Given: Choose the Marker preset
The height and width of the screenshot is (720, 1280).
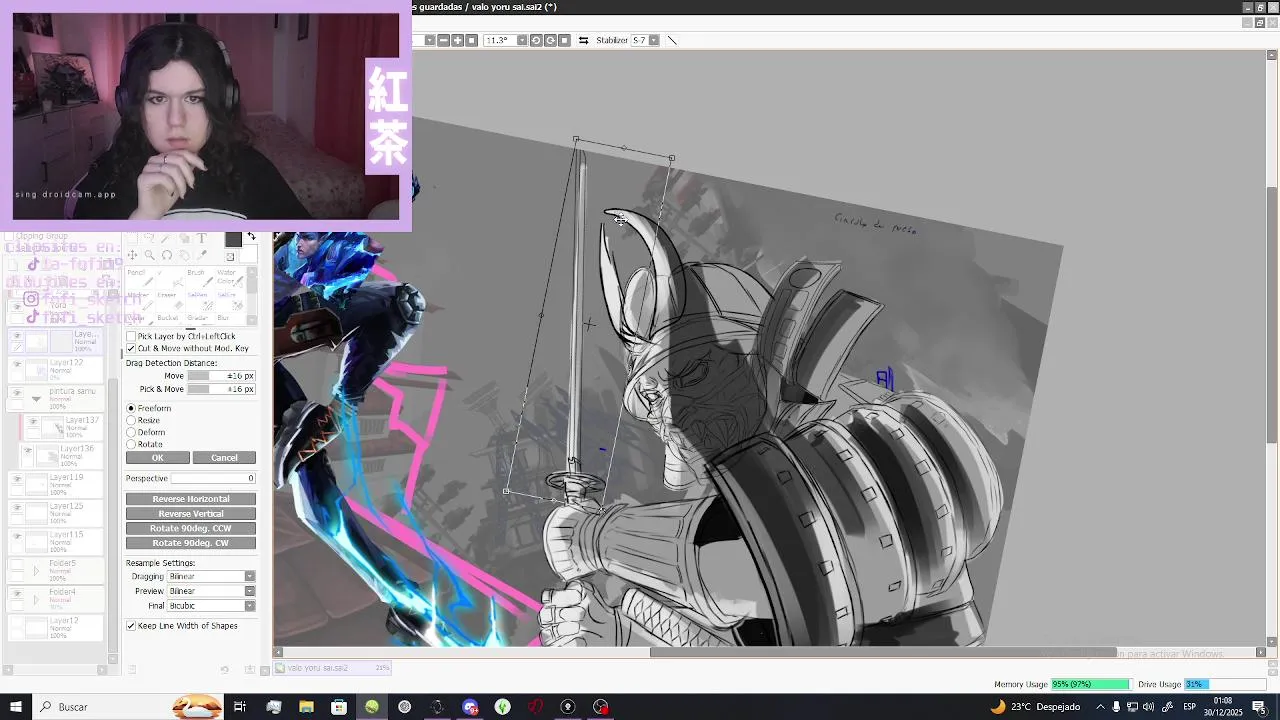Looking at the screenshot, I should tap(141, 302).
